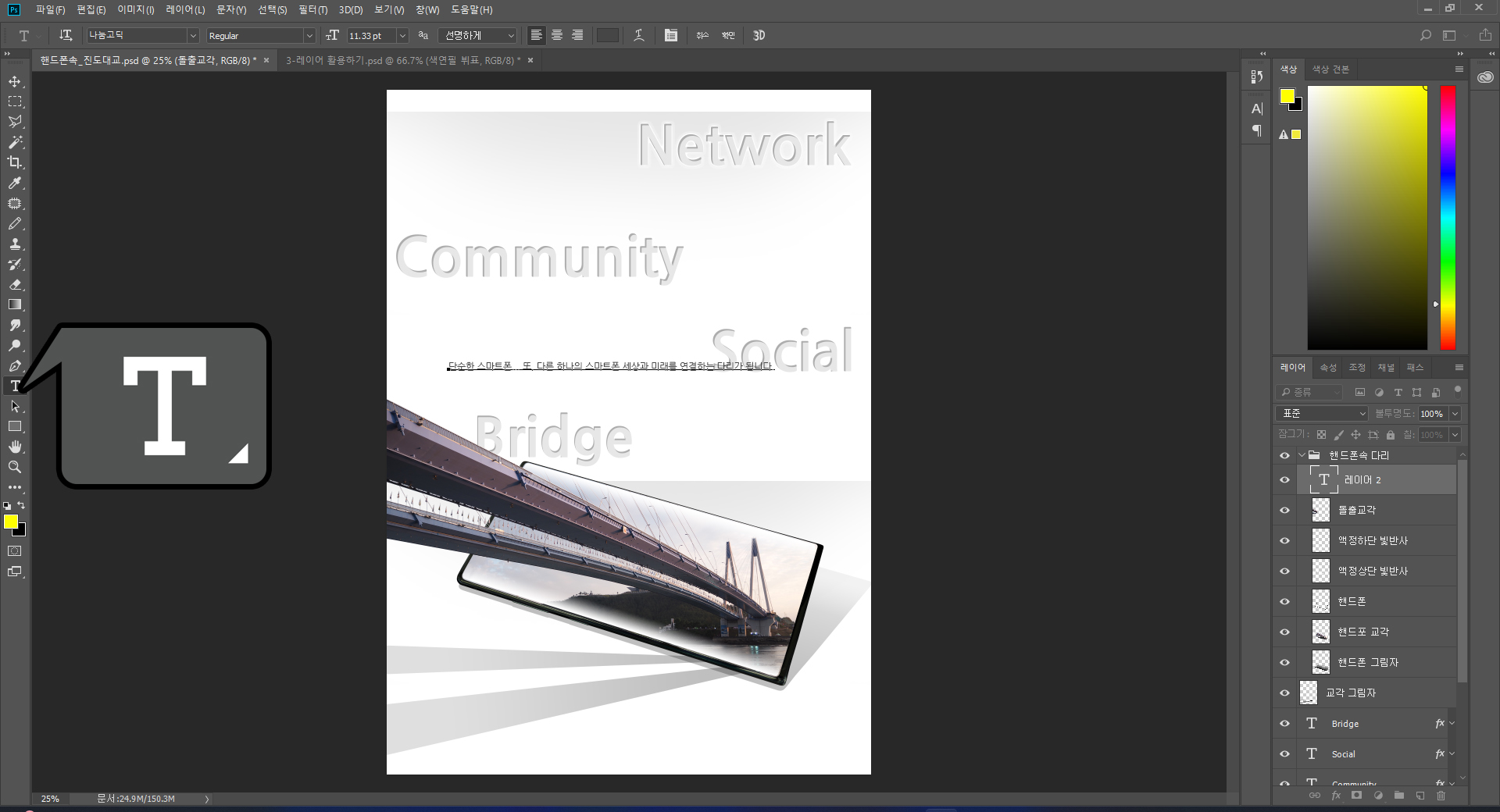
Task: Commit text edits with 확인 button
Action: 728,35
